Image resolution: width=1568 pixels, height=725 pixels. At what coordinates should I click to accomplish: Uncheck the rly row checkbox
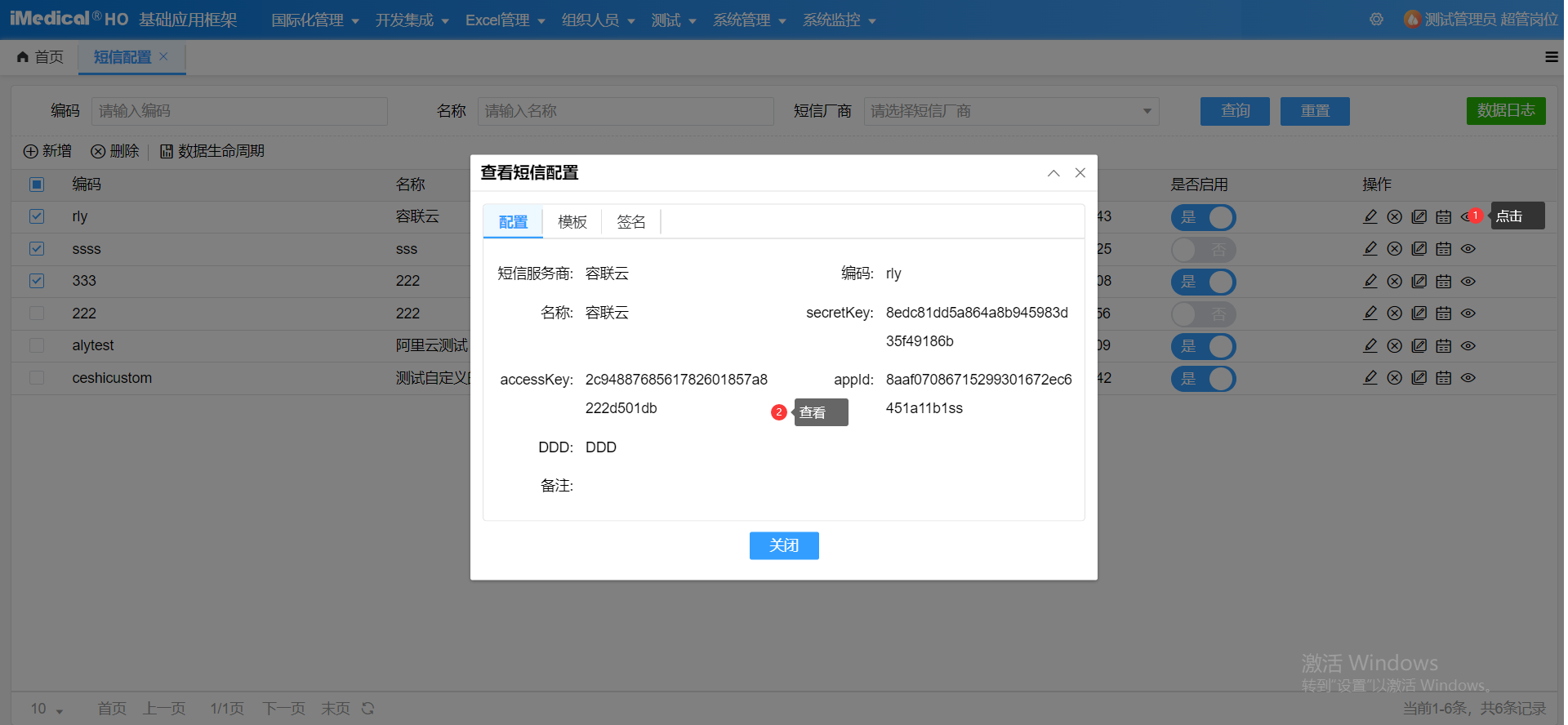coord(37,216)
